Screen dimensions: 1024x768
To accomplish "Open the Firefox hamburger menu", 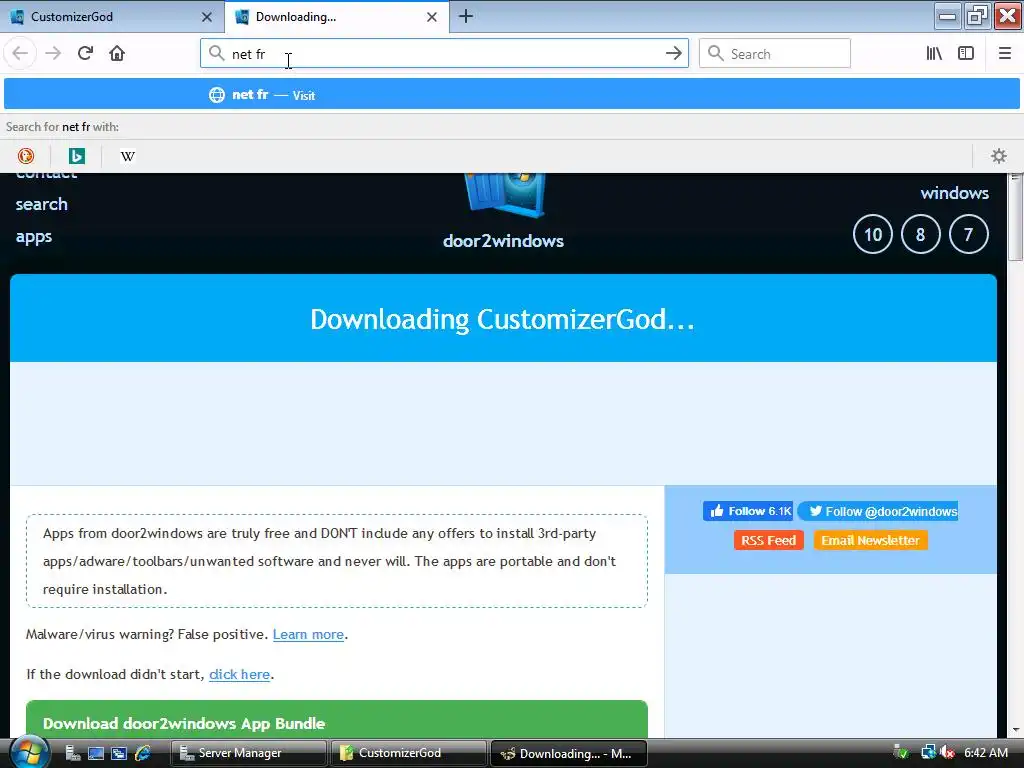I will (1004, 54).
